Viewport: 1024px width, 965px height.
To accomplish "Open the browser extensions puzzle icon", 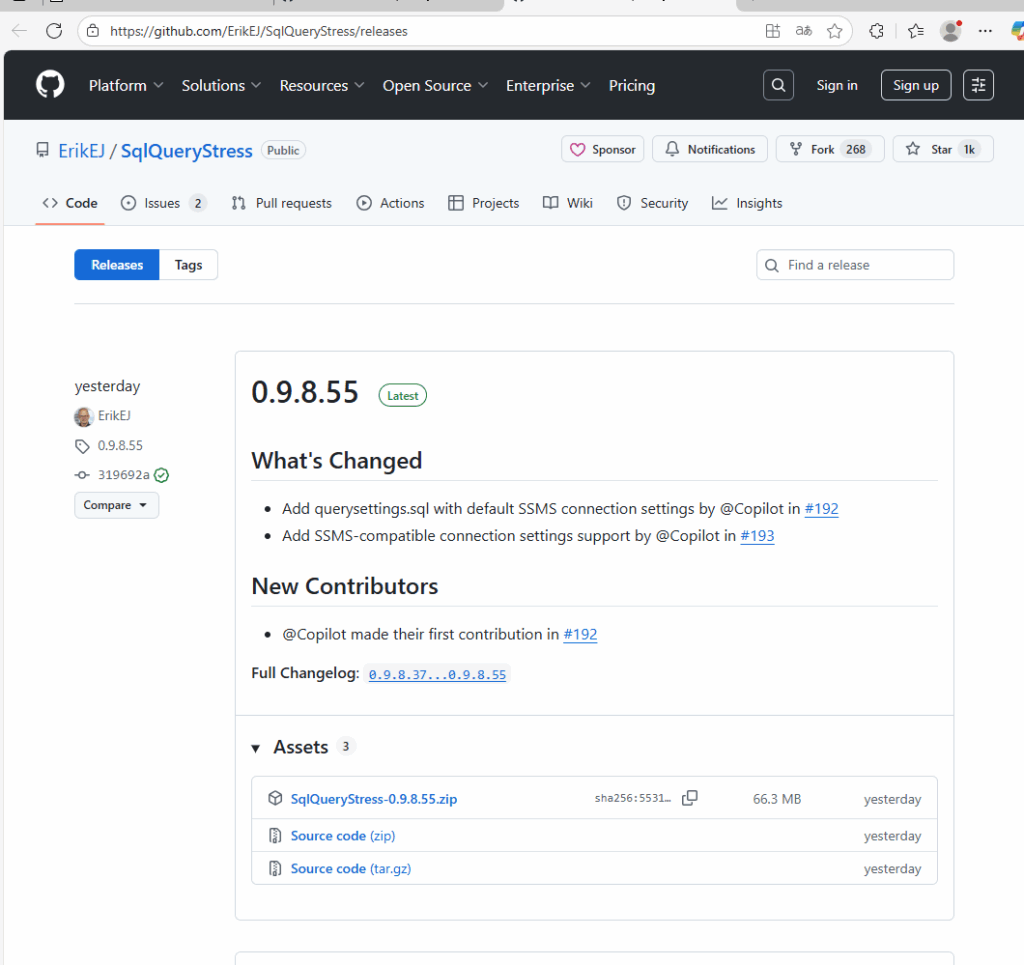I will 876,31.
